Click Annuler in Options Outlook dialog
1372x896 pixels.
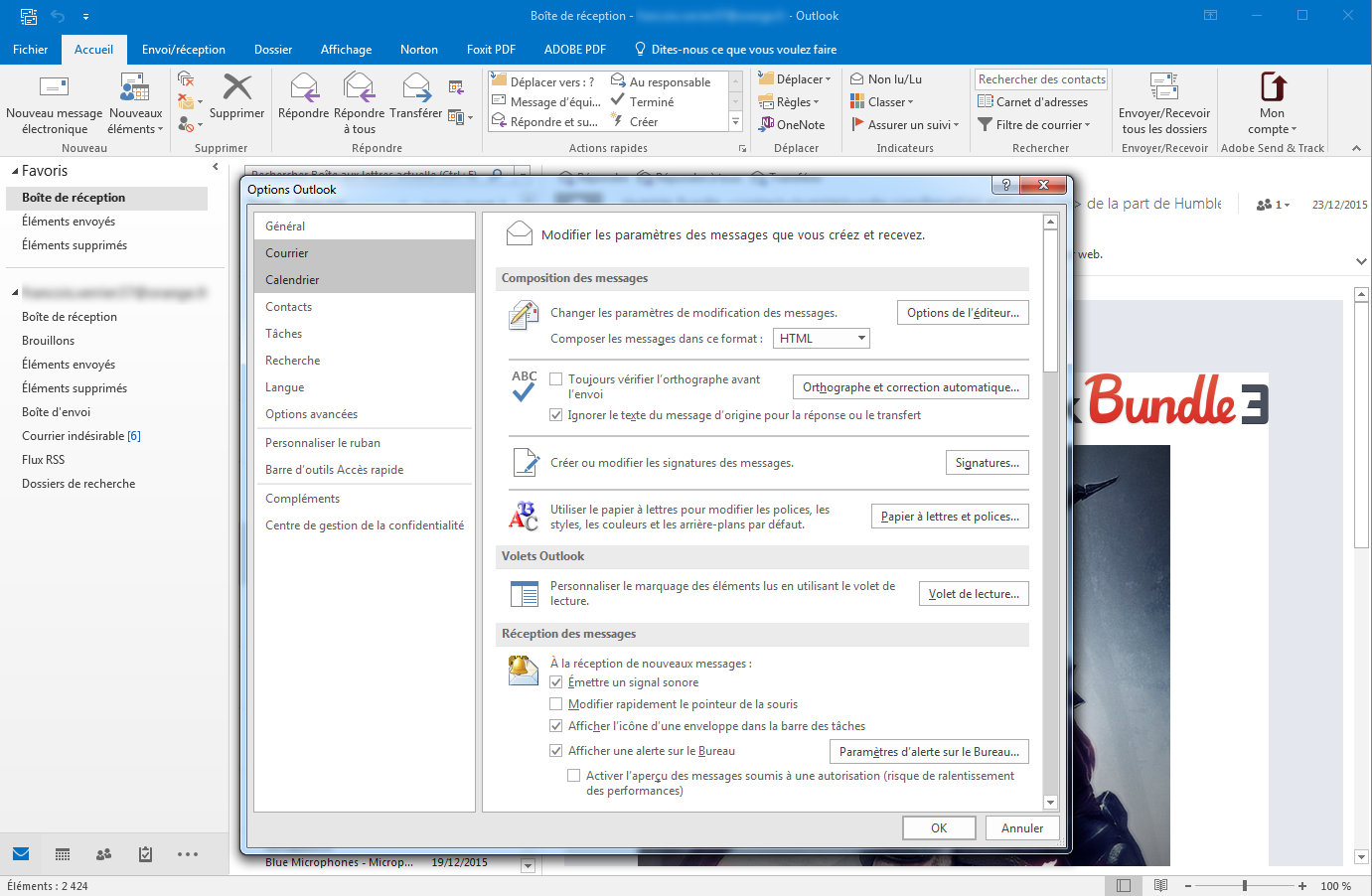point(1022,828)
